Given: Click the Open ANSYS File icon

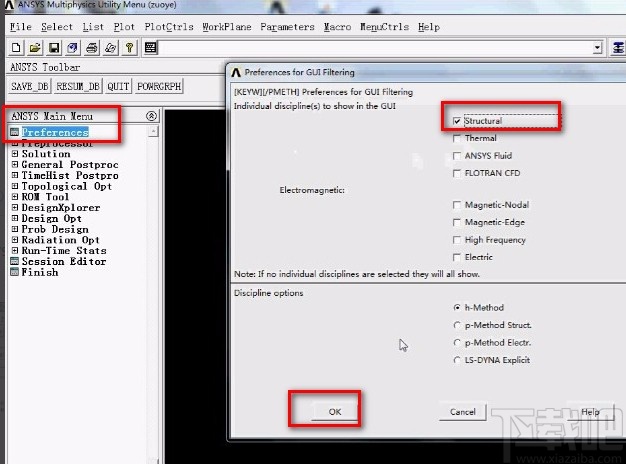Looking at the screenshot, I should point(35,48).
